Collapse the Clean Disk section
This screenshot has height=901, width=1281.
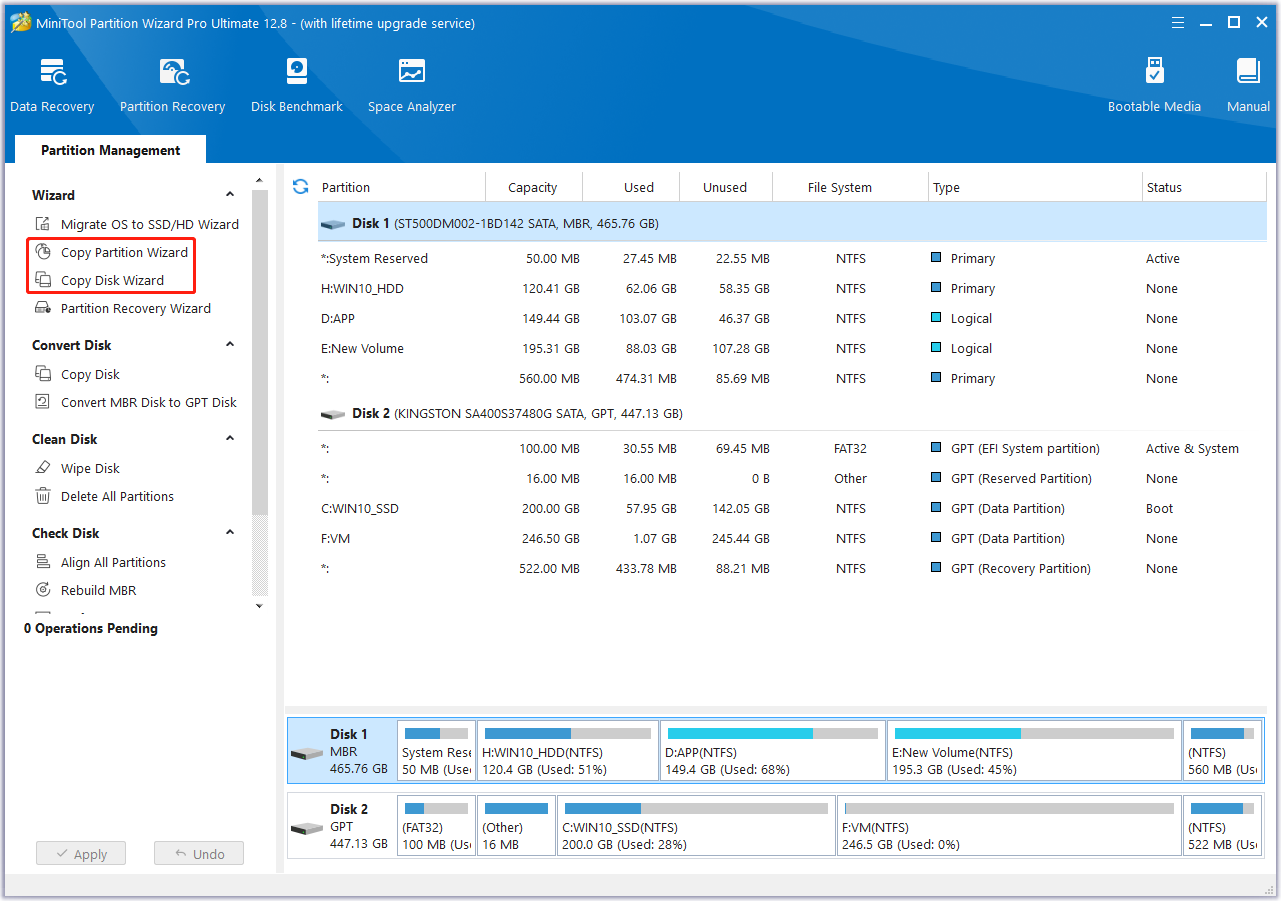click(230, 439)
